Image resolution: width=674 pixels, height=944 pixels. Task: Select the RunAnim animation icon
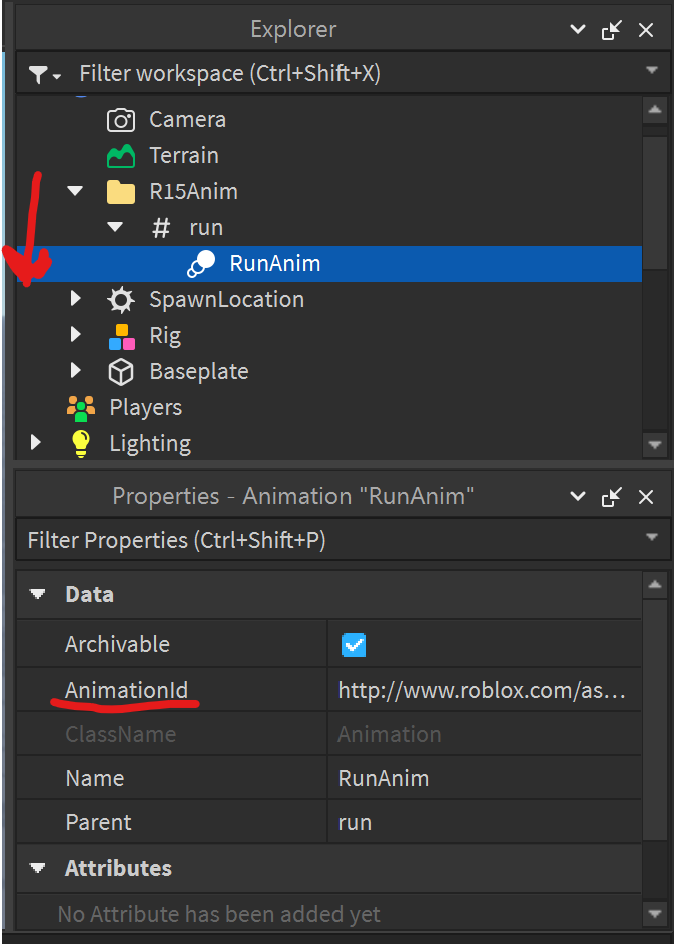(201, 263)
